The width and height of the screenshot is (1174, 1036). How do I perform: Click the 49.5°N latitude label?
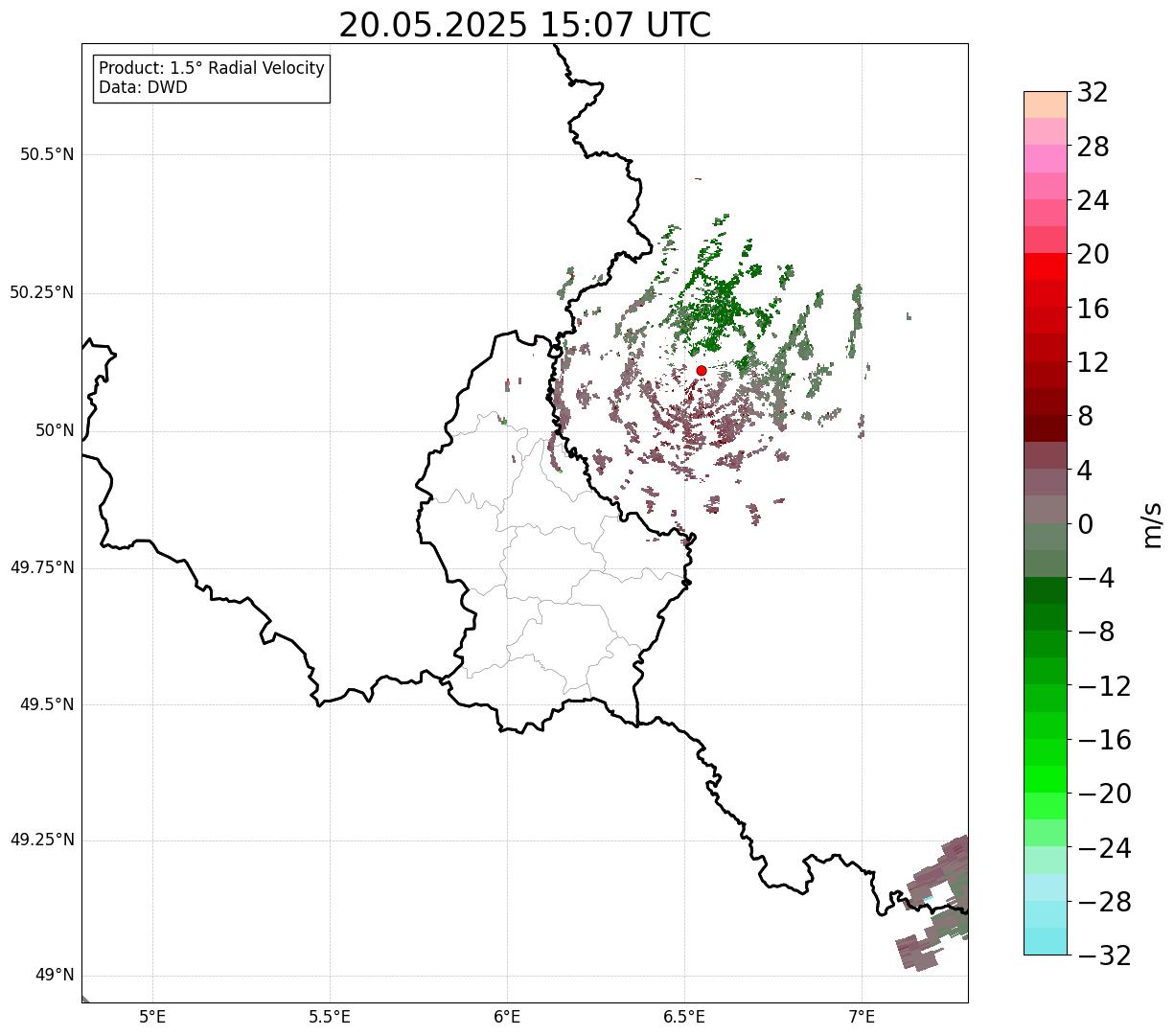pyautogui.click(x=47, y=704)
